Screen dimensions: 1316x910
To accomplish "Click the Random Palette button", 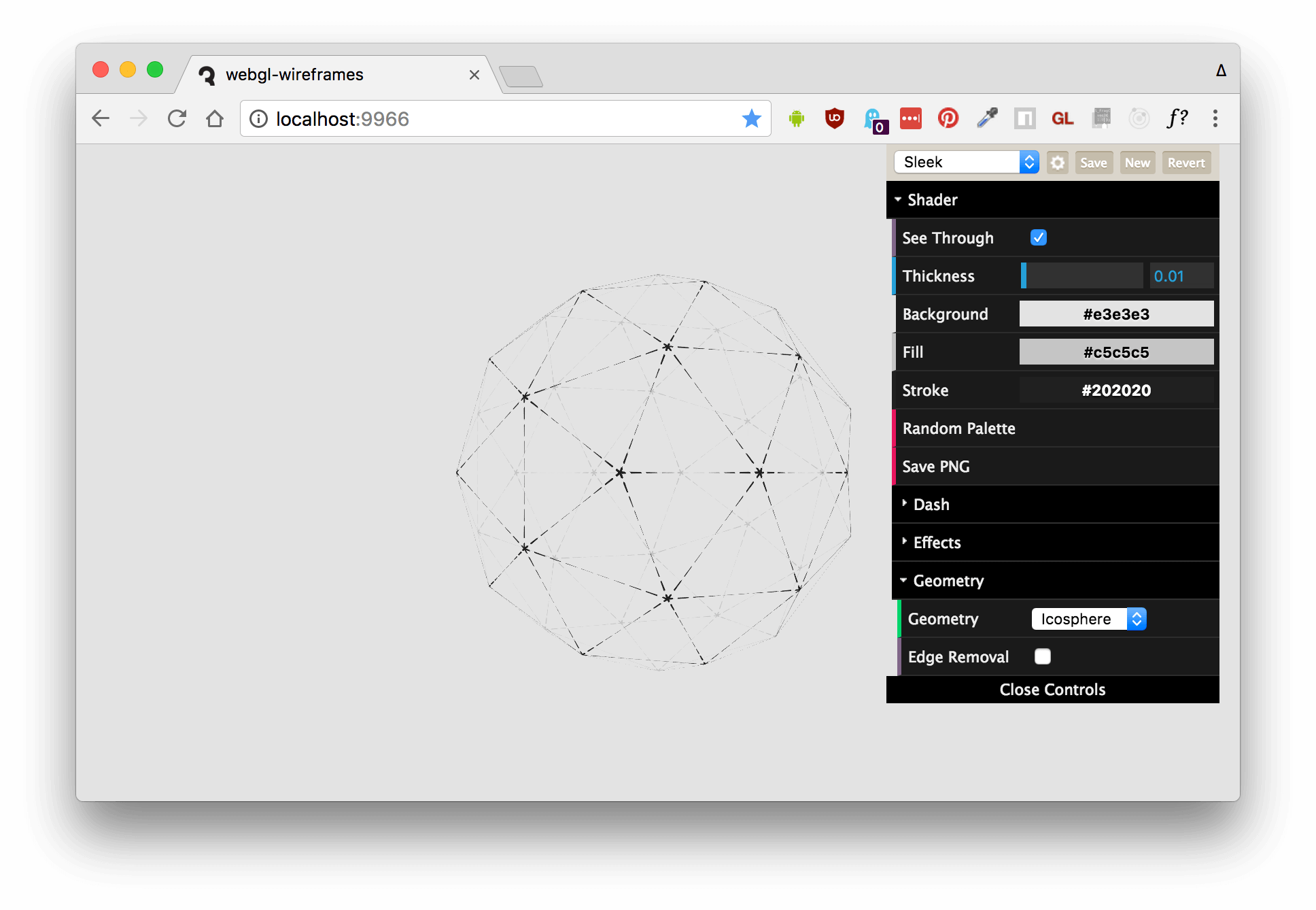I will [958, 428].
